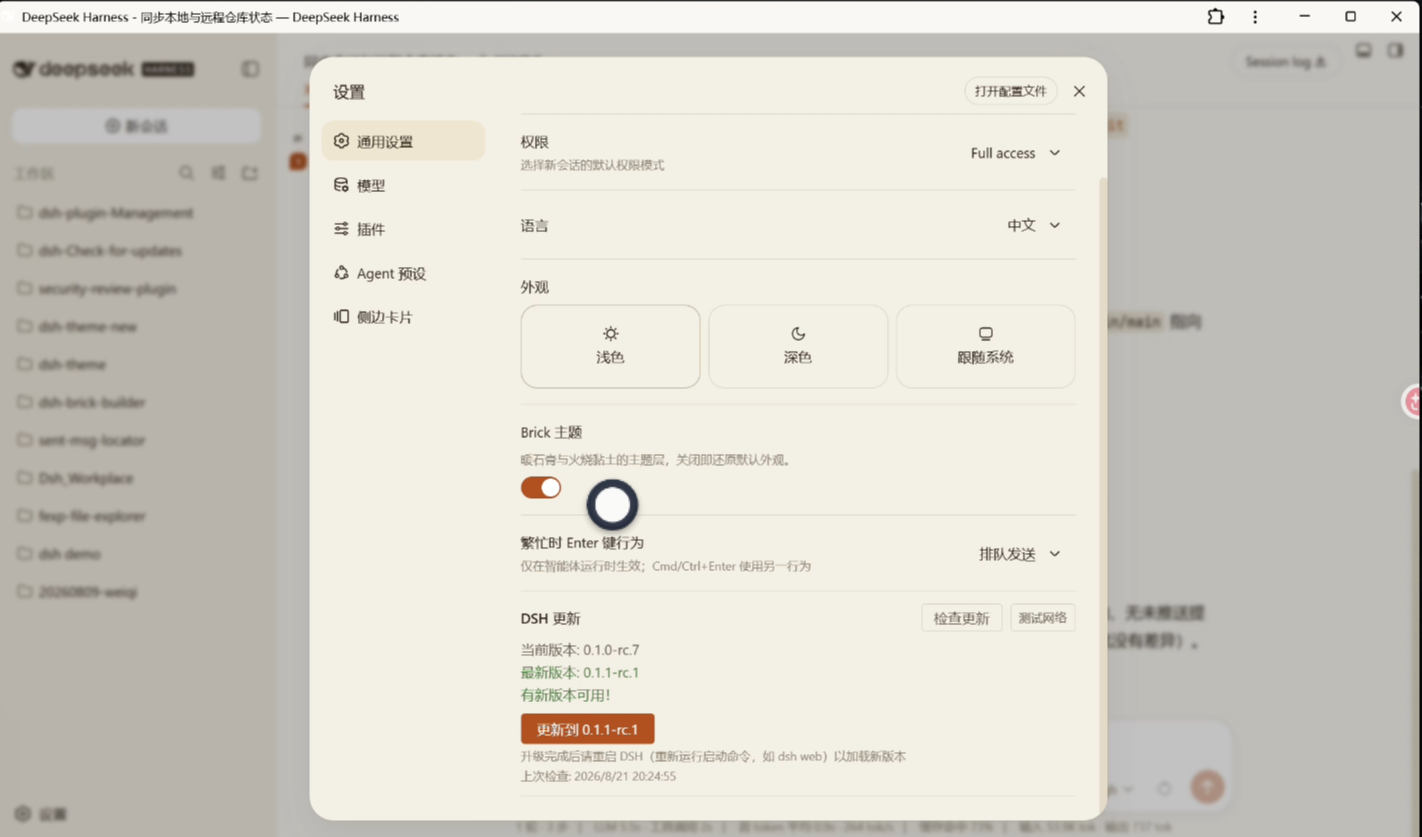Click the 更新到 0.1.1-rc.1 button

click(x=587, y=729)
